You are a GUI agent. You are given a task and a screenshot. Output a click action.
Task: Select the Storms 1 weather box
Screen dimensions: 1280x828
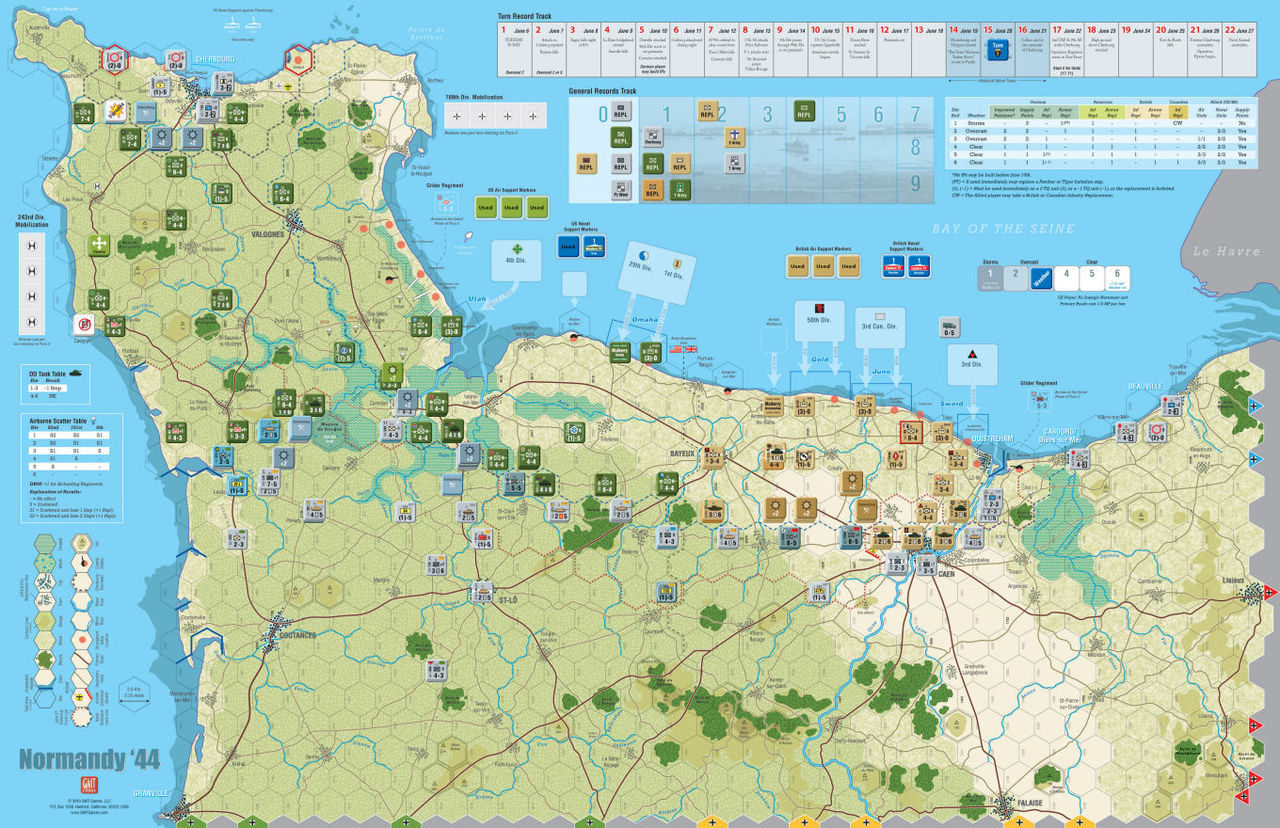click(990, 278)
